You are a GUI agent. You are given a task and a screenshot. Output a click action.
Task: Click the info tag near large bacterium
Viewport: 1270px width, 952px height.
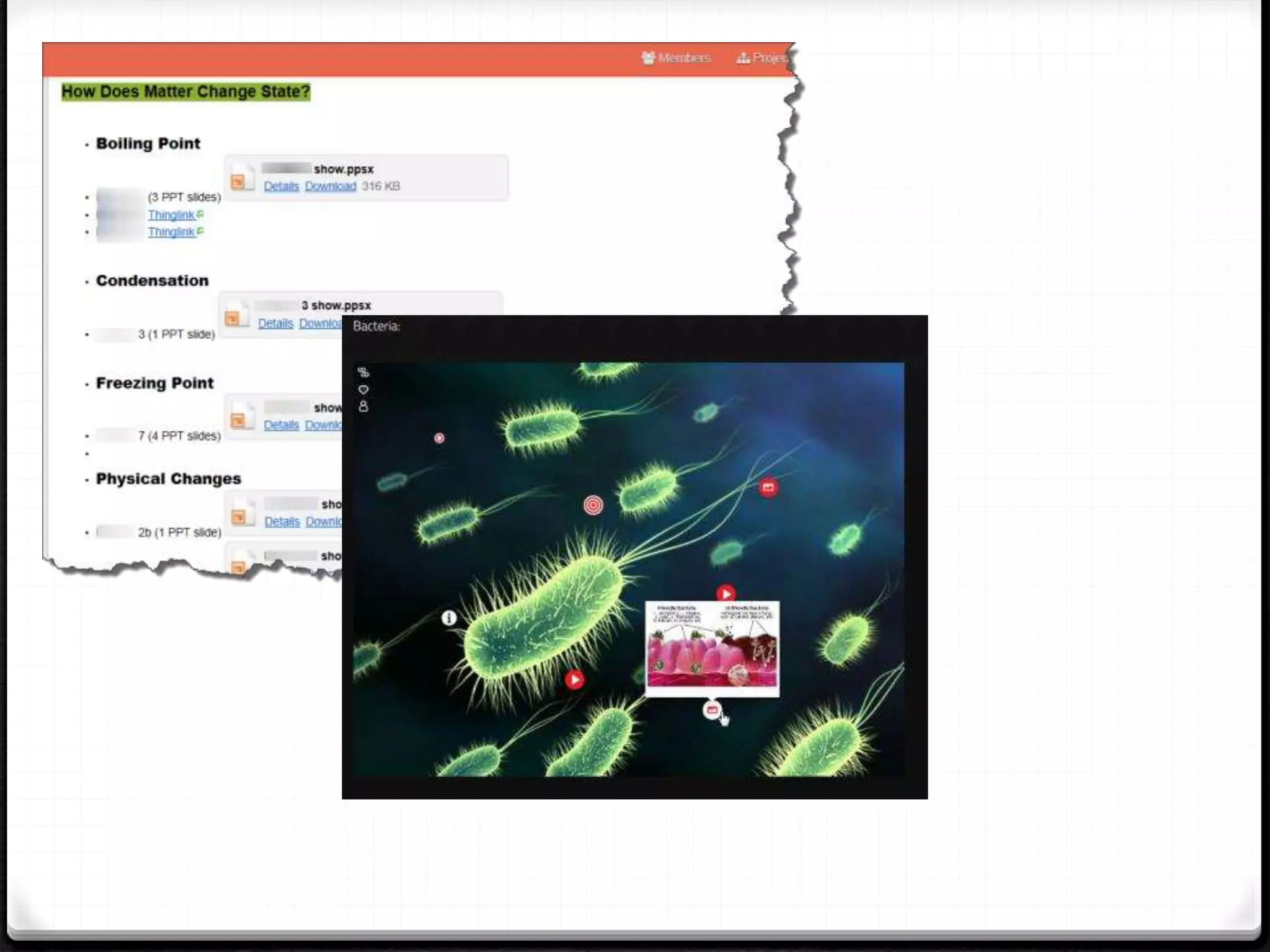click(449, 618)
